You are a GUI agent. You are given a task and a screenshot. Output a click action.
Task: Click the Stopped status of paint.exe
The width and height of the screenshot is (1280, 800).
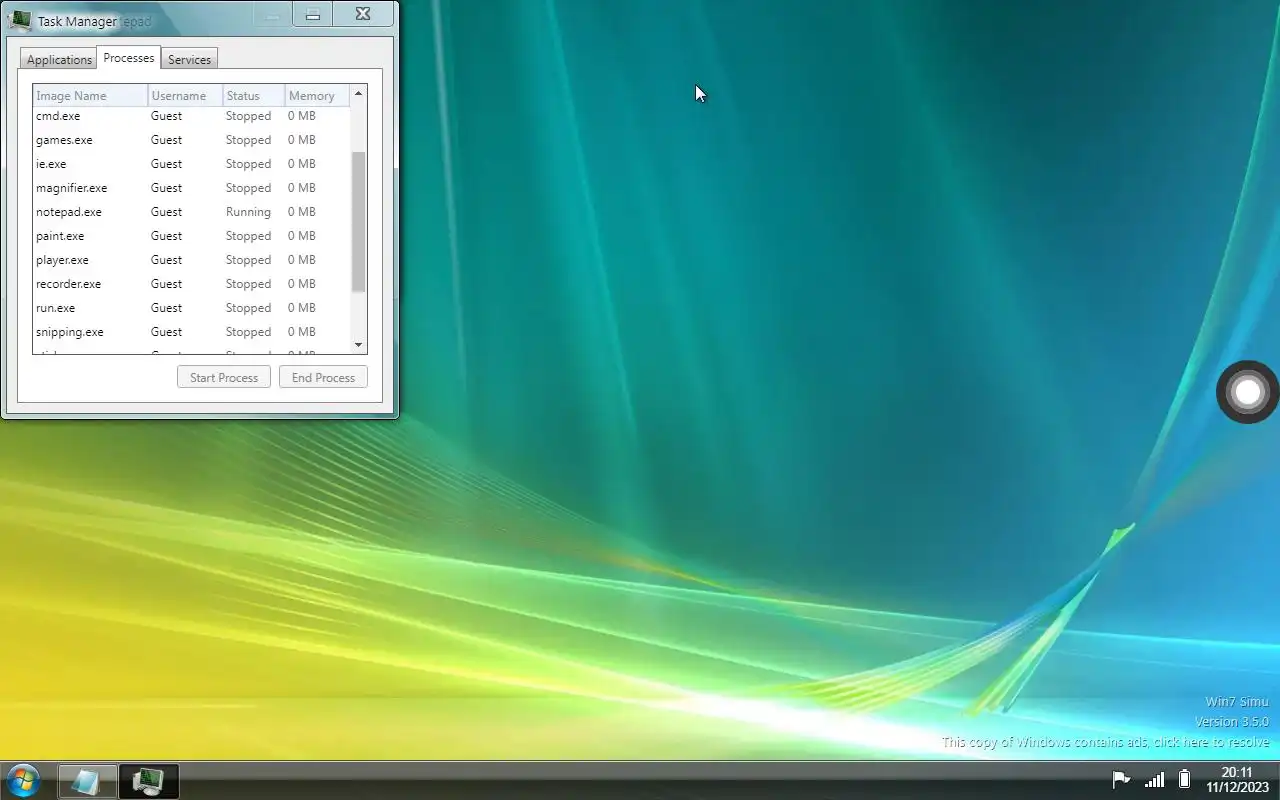point(248,236)
